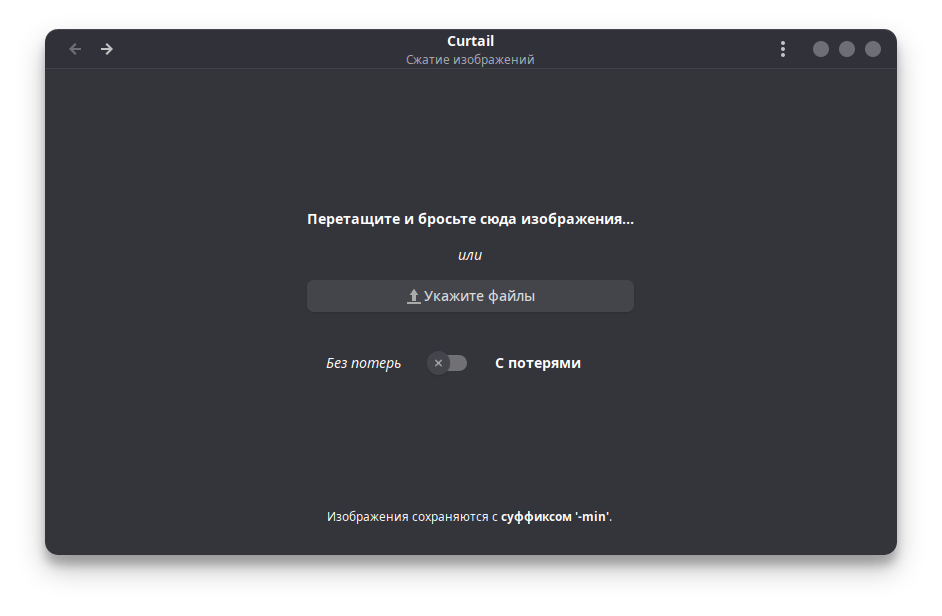Minimize the Curtail window

coord(821,49)
